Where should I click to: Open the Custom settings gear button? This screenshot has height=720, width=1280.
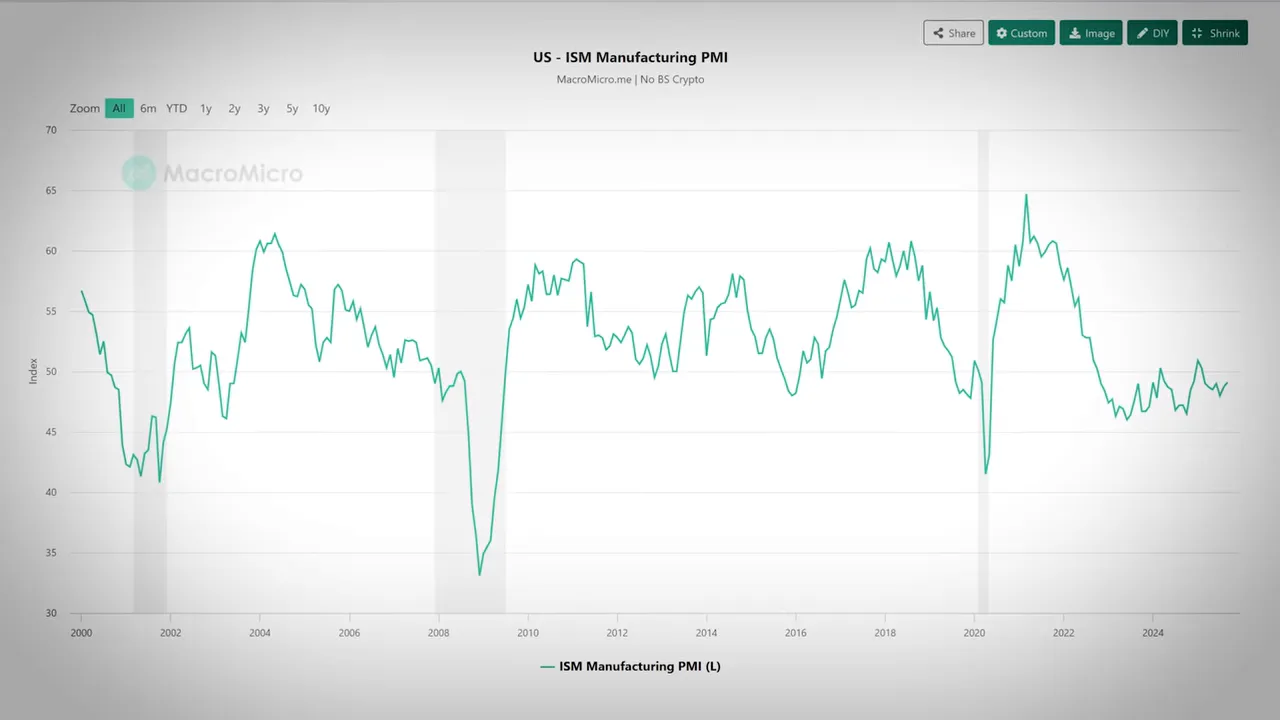point(1021,33)
